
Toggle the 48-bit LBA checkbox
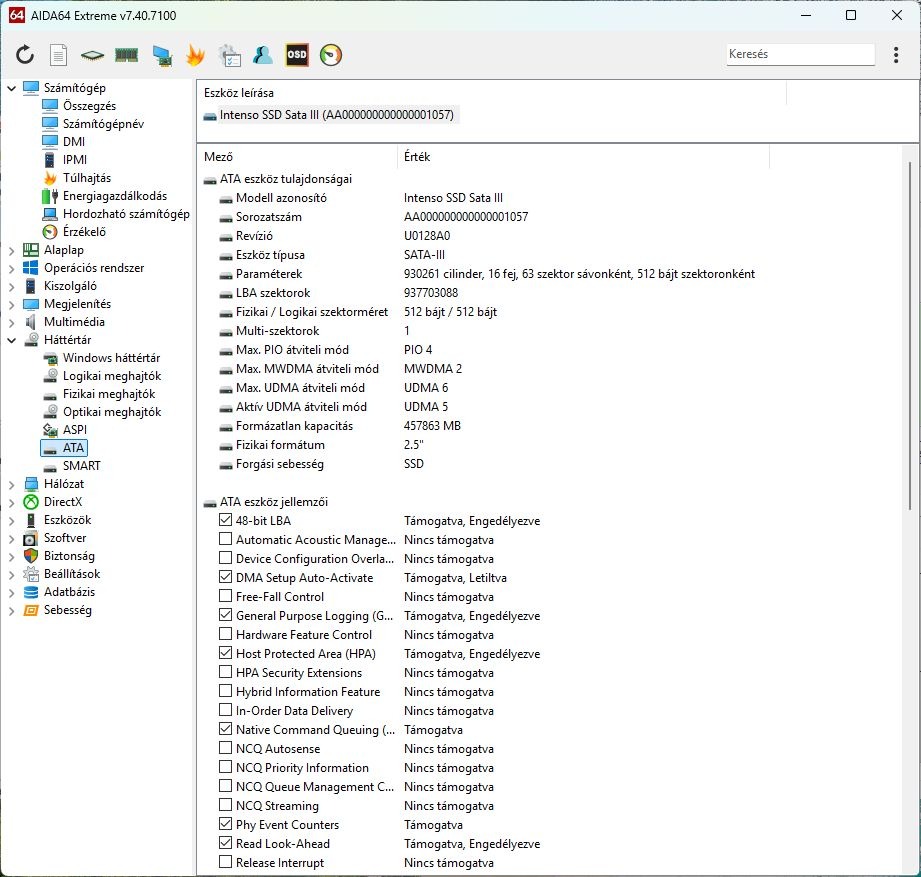(x=226, y=520)
